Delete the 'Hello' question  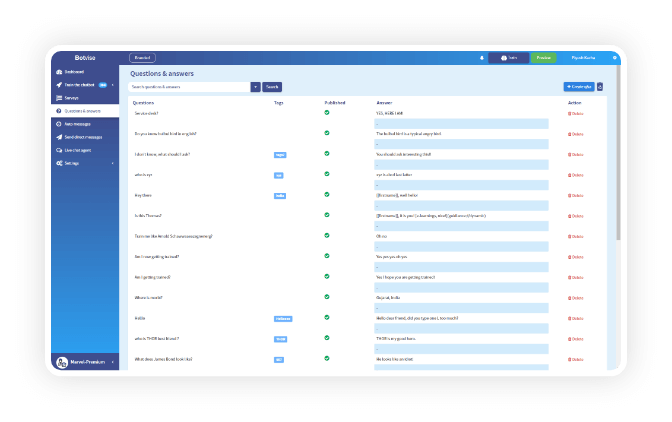(576, 319)
